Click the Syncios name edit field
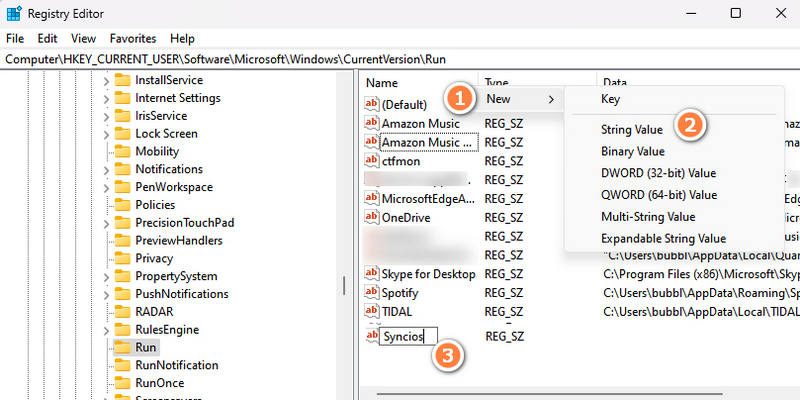The height and width of the screenshot is (400, 800). point(408,337)
